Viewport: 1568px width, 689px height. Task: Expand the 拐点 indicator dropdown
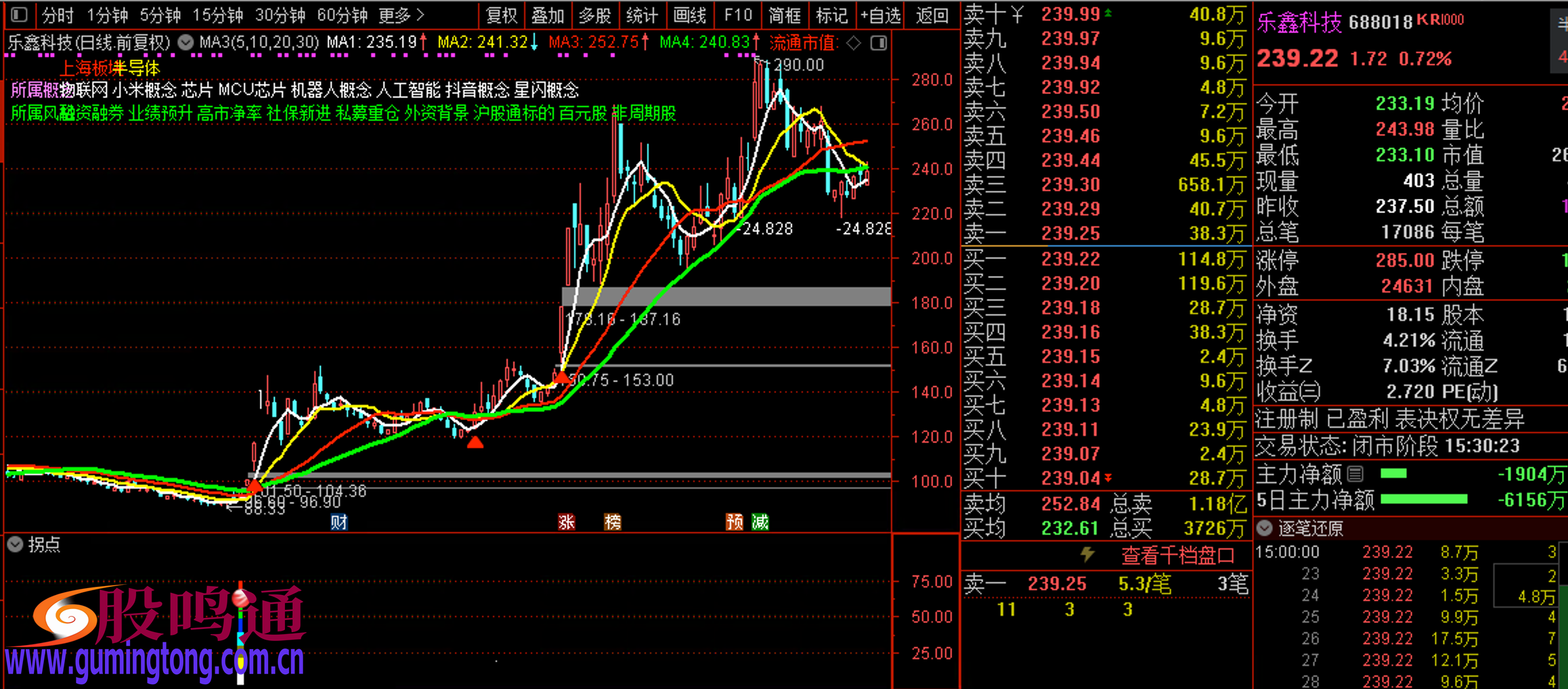pyautogui.click(x=15, y=544)
